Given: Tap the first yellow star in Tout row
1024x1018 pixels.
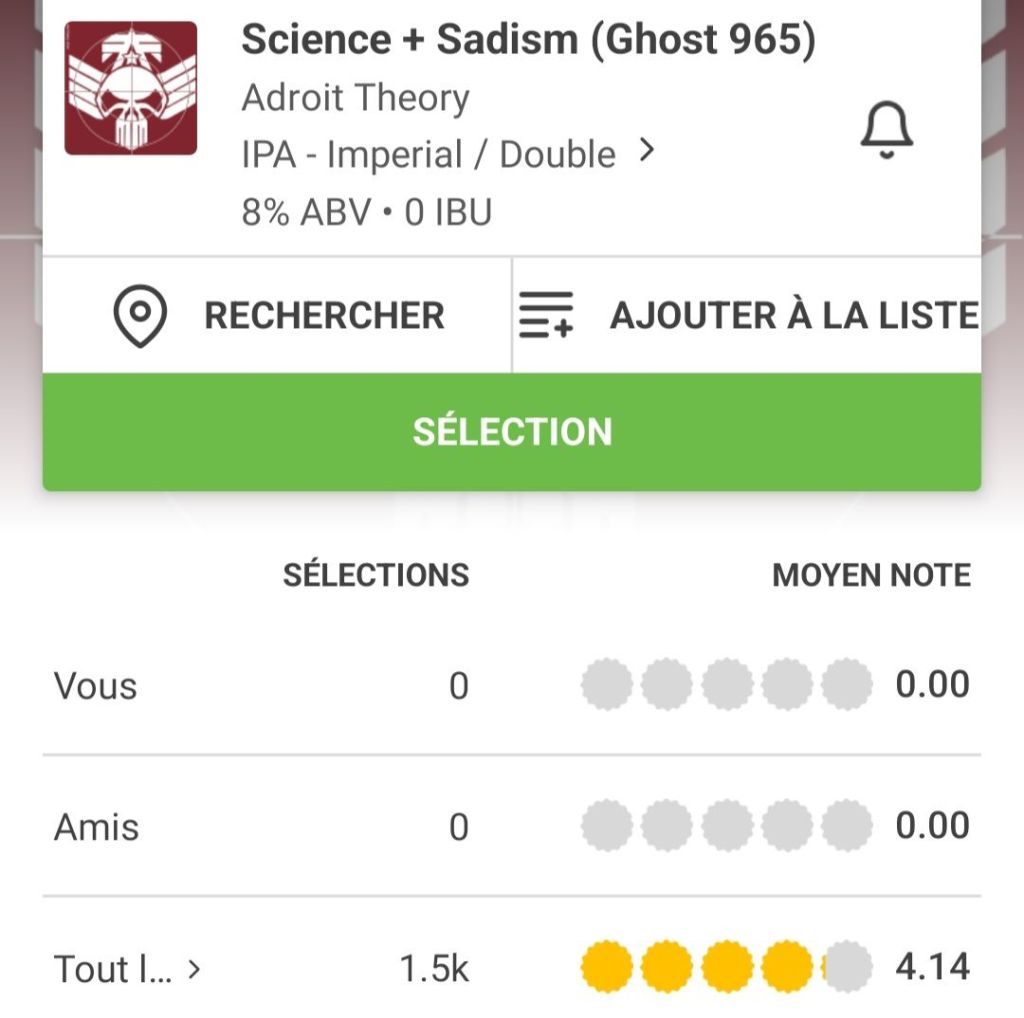Looking at the screenshot, I should [x=606, y=967].
